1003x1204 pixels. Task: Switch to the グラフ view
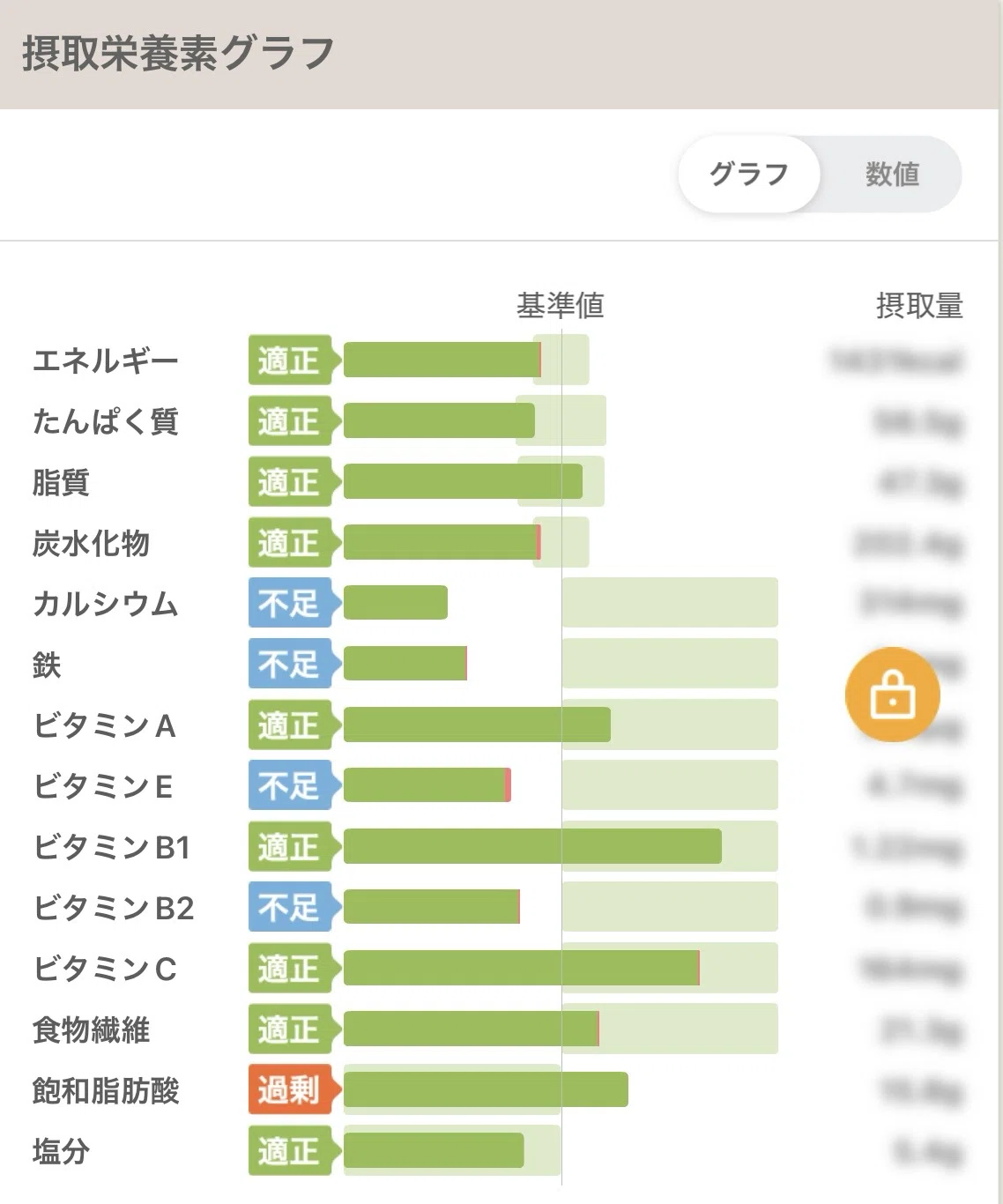749,174
